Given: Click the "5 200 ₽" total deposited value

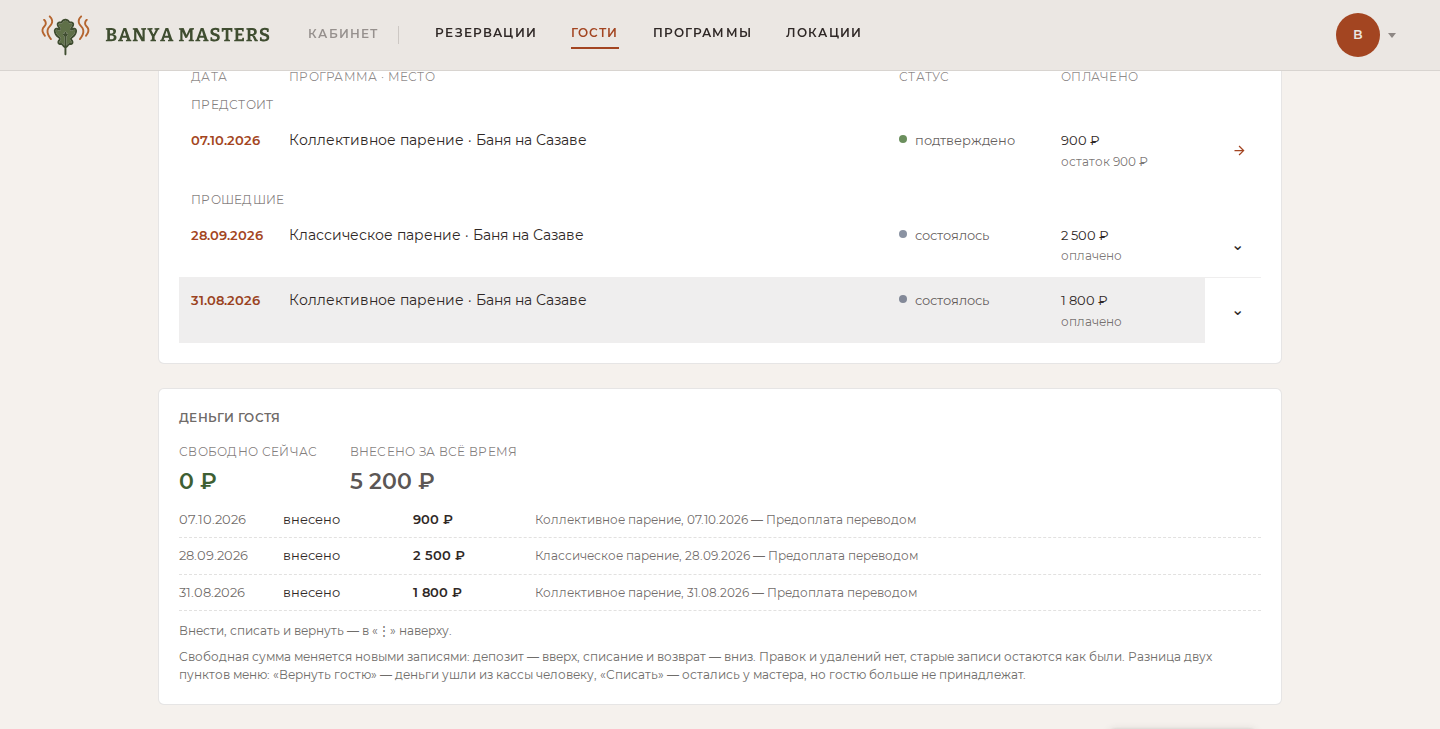Looking at the screenshot, I should click(392, 481).
